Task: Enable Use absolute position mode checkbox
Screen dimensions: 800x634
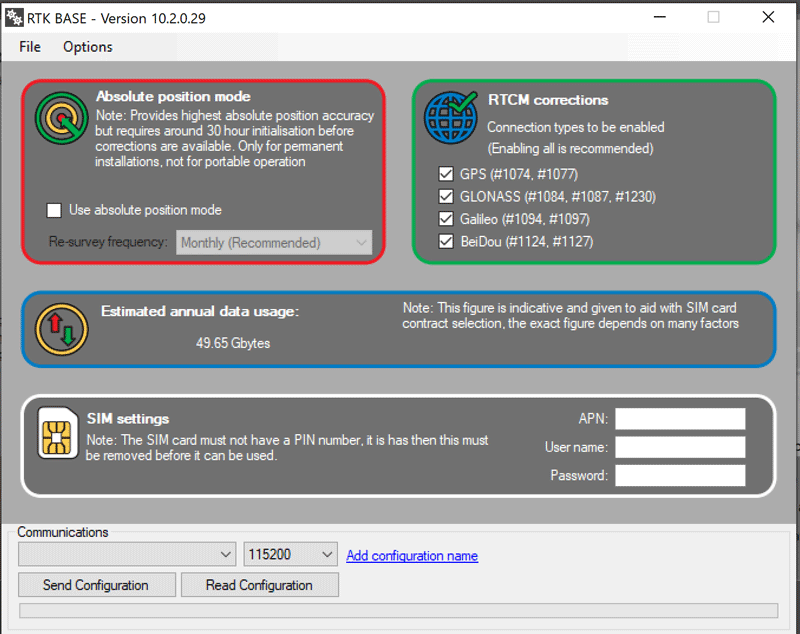Action: tap(55, 210)
